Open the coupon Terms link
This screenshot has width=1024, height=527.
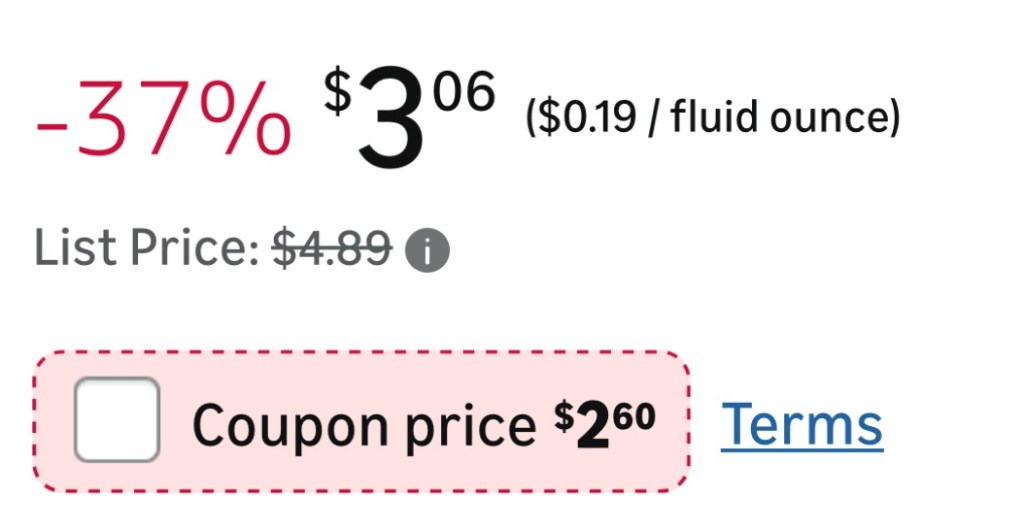(x=802, y=423)
